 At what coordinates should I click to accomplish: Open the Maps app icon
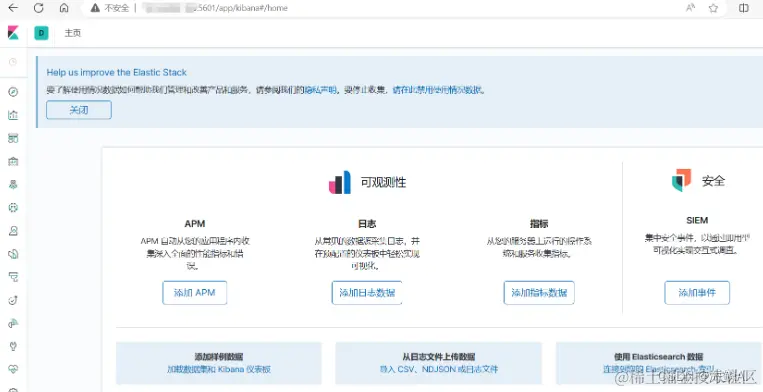tap(13, 184)
